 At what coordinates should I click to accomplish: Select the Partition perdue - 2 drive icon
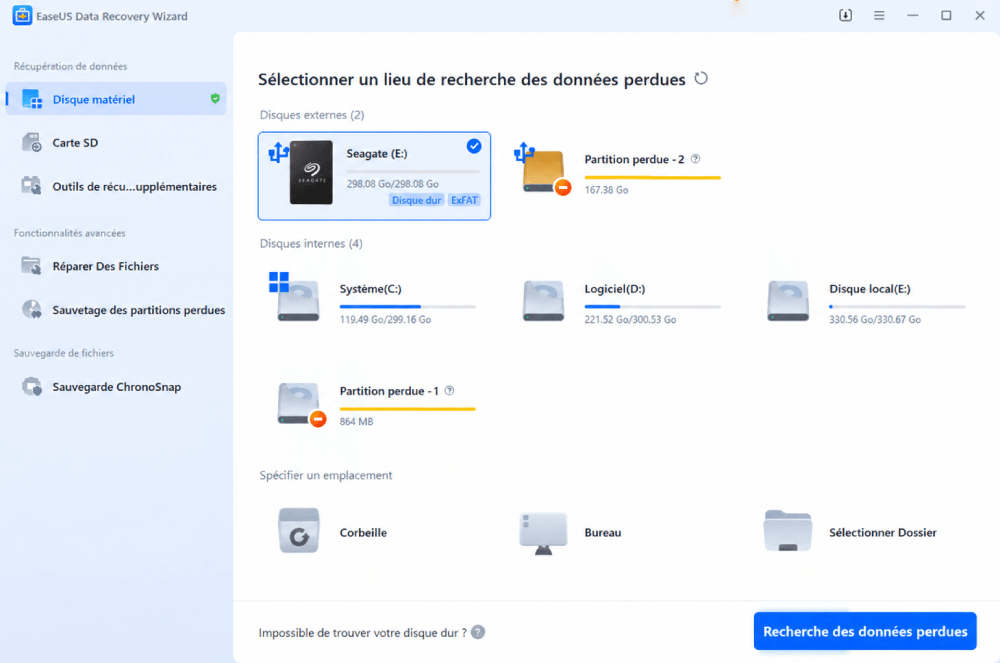click(x=543, y=171)
